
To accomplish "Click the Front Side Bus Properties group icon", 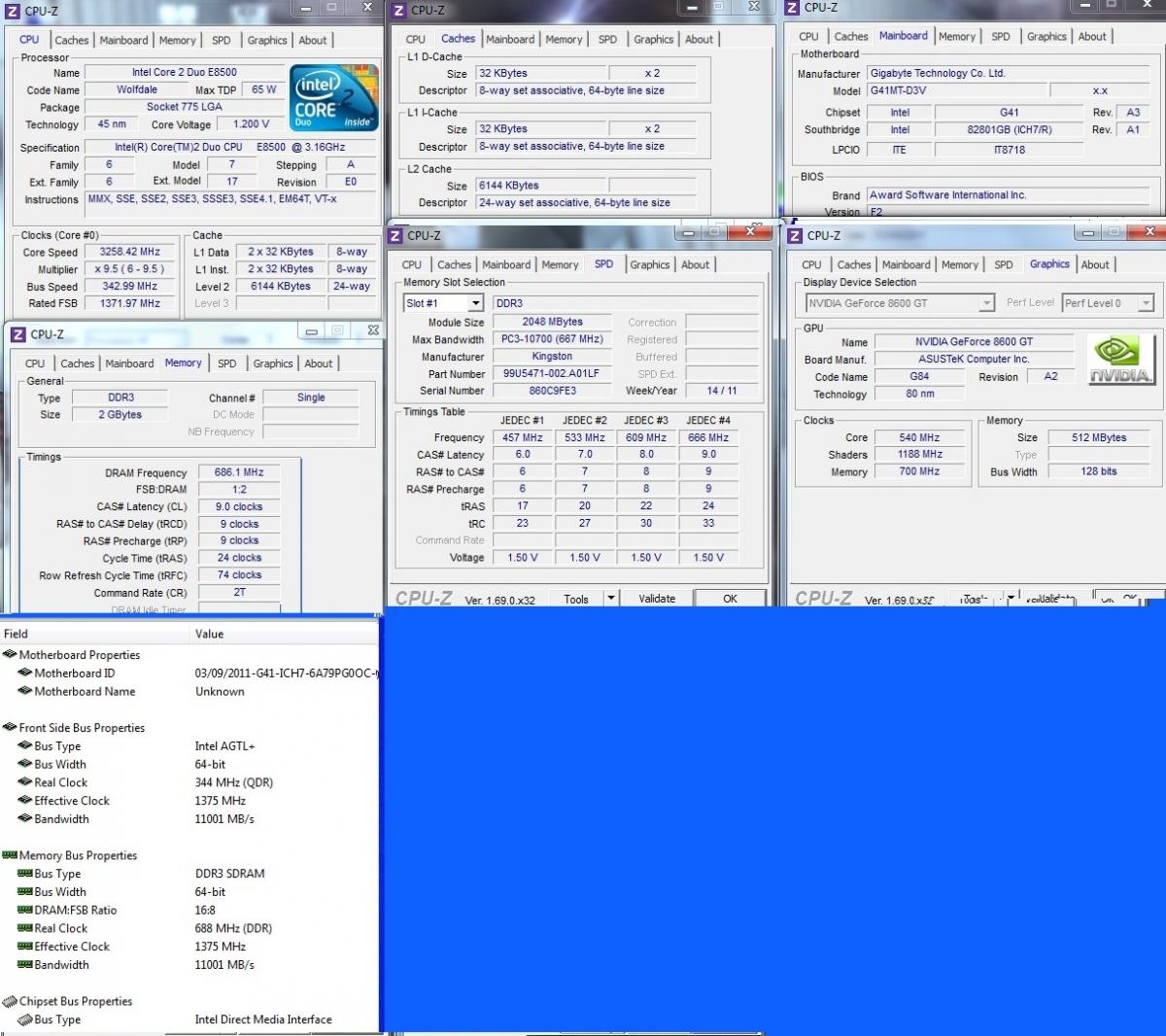I will (10, 728).
